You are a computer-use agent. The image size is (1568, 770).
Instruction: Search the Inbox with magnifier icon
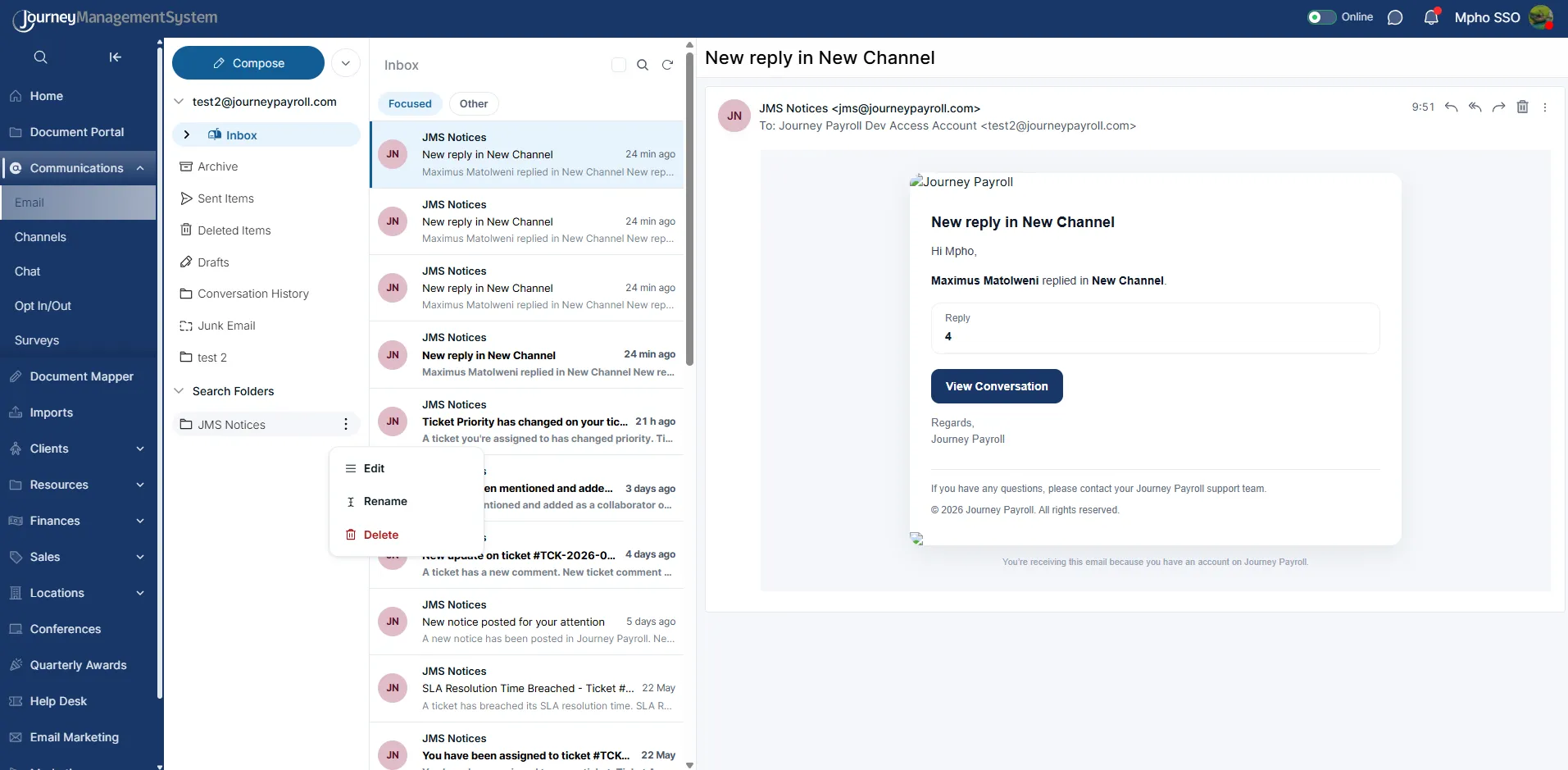[x=643, y=65]
